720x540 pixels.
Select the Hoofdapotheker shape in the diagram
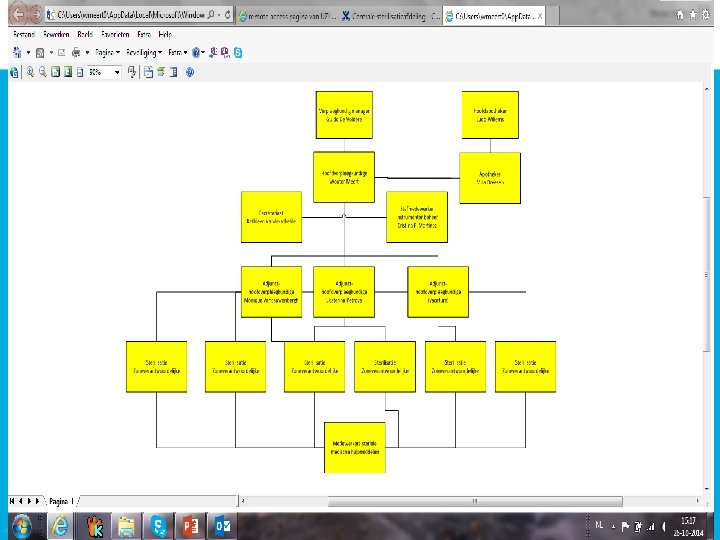click(490, 115)
